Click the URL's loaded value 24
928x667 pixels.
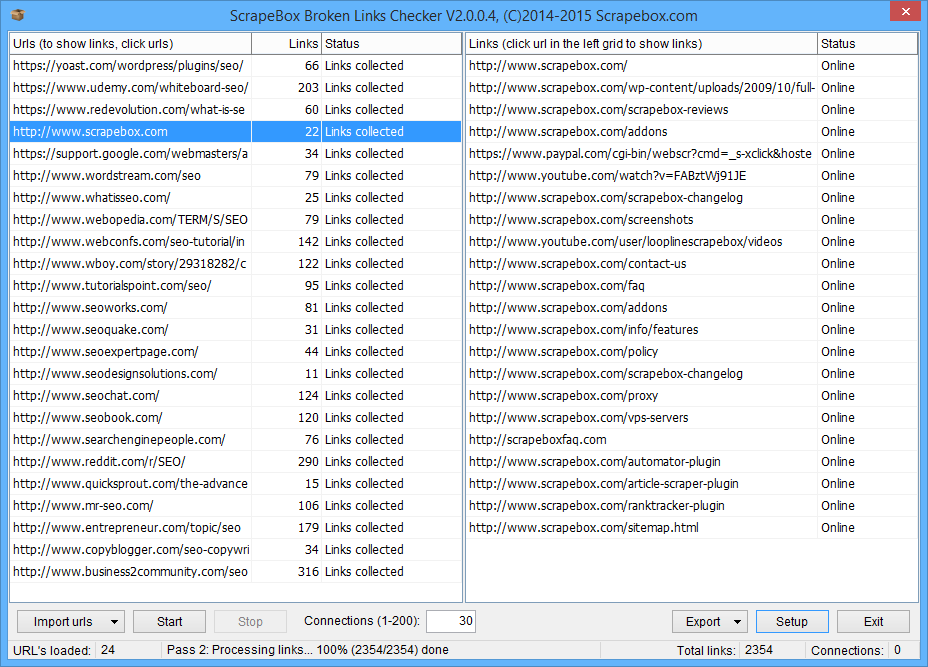(x=108, y=650)
